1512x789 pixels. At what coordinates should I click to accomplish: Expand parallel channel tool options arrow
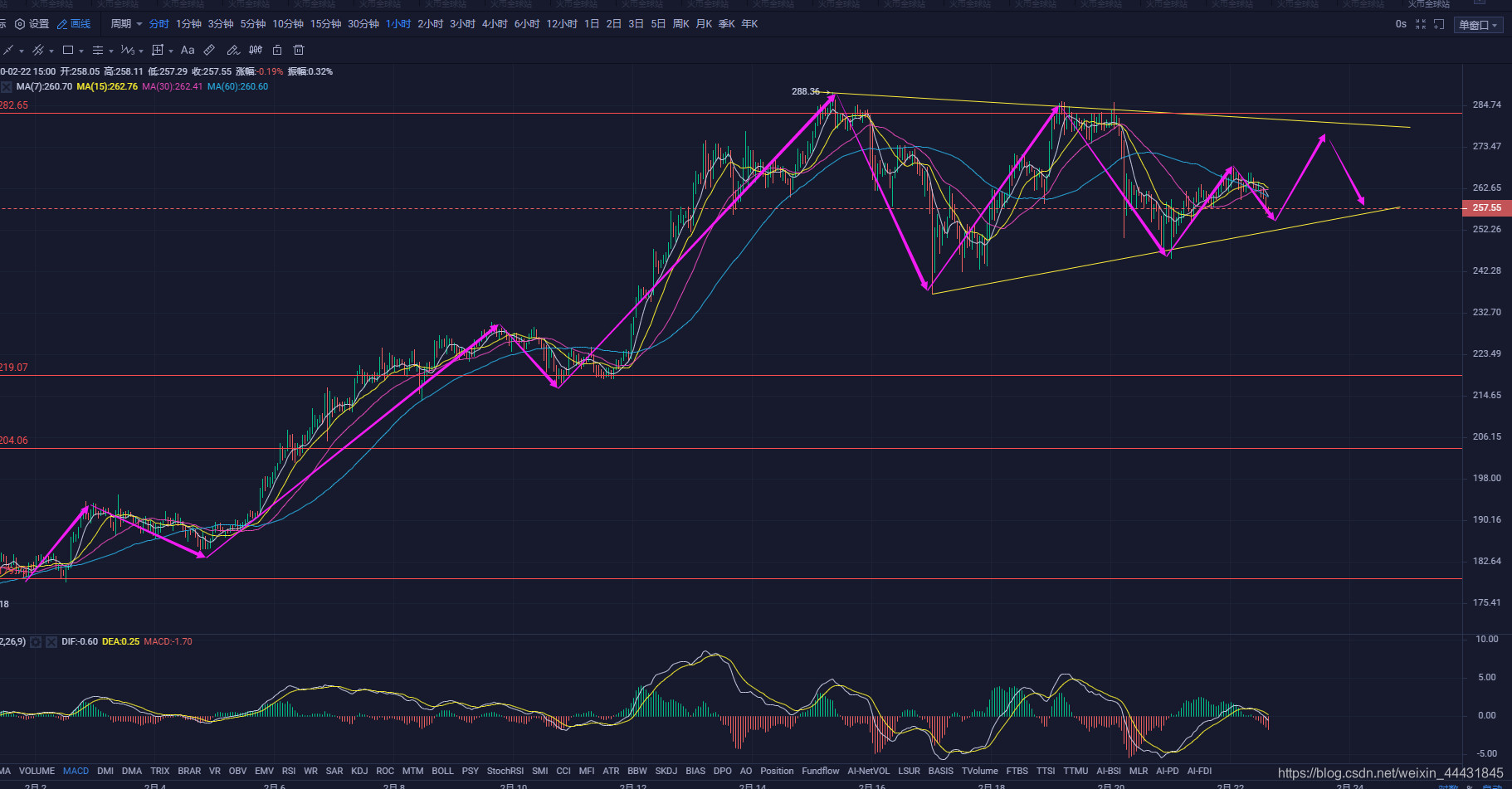(x=51, y=51)
